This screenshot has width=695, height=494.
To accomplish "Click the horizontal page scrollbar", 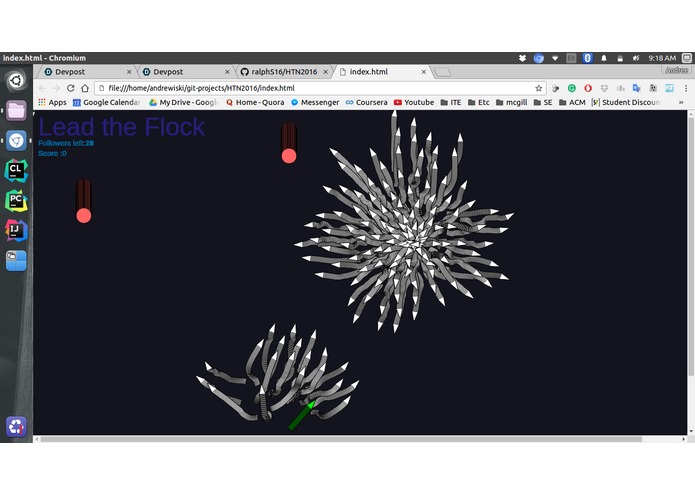I will click(341, 439).
